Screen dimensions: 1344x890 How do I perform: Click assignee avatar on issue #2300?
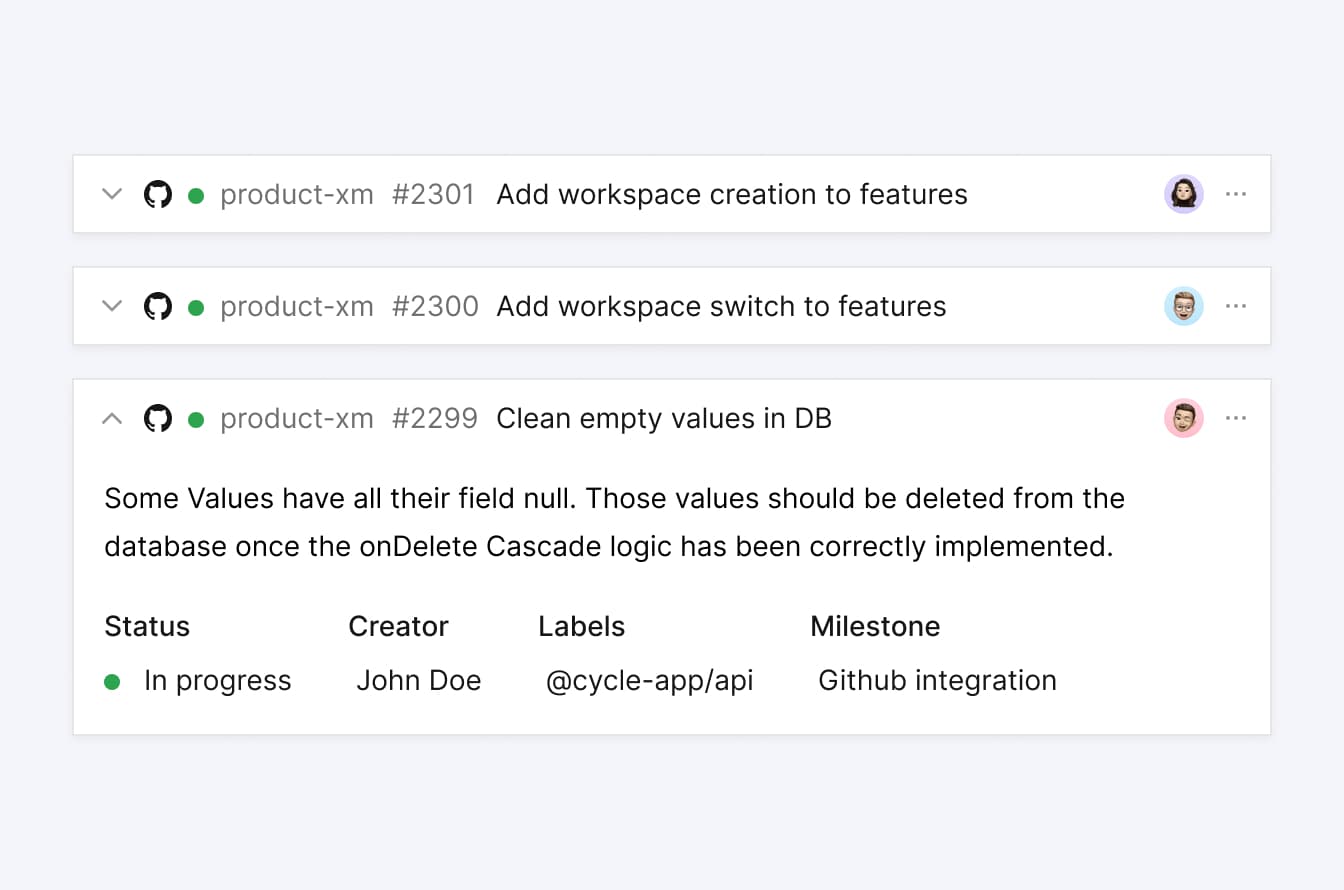click(1183, 306)
